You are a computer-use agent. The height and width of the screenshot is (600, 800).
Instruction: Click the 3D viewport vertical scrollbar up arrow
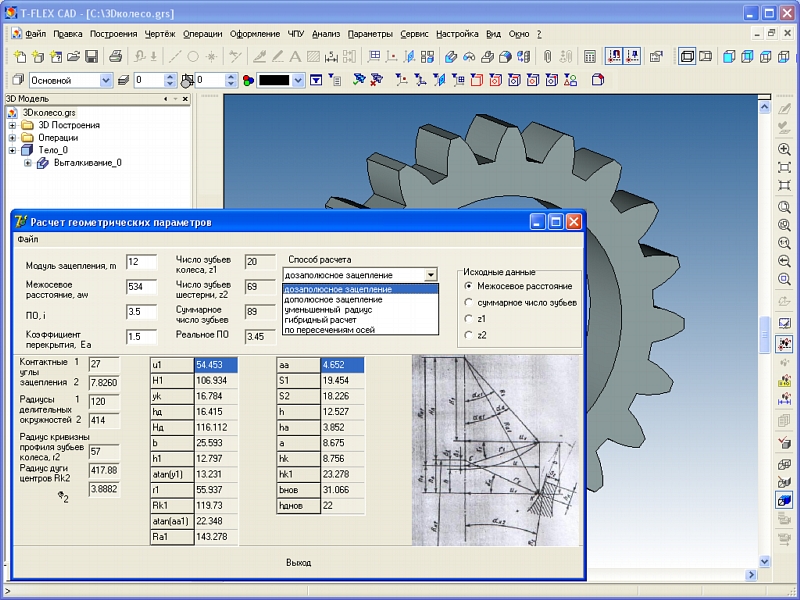click(764, 107)
